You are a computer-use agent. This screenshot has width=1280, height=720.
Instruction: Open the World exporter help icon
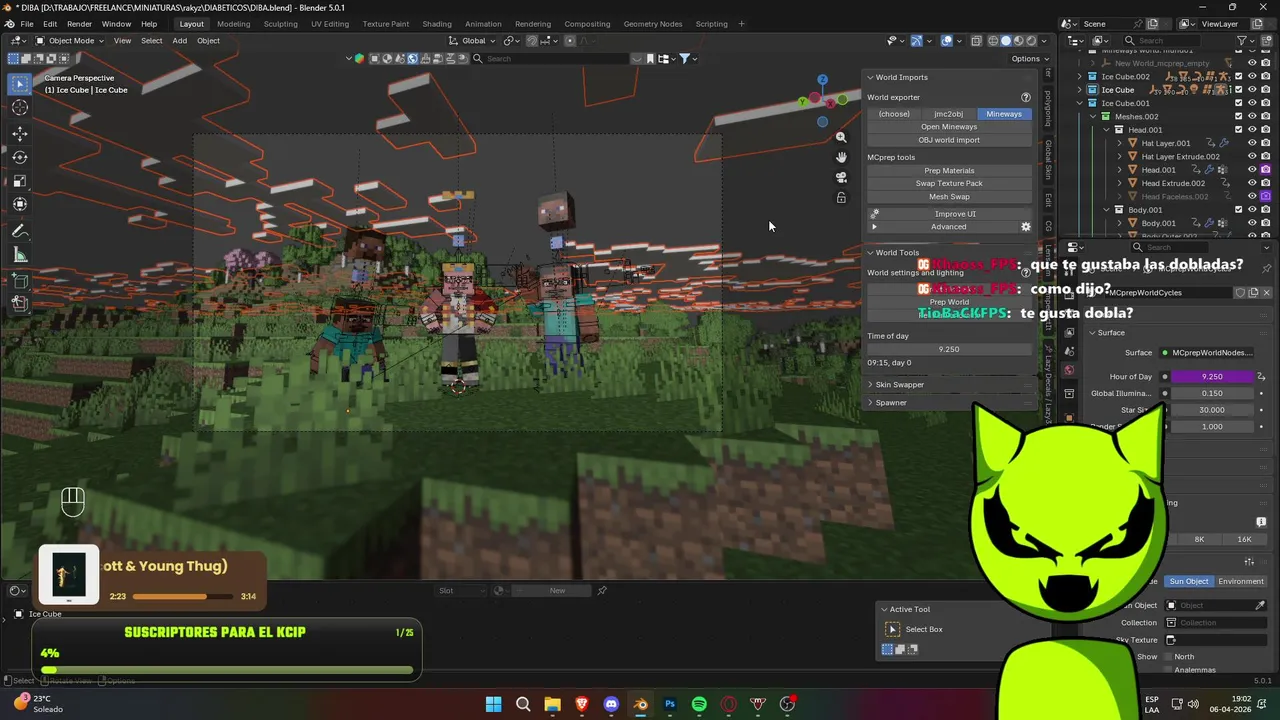click(x=1025, y=97)
